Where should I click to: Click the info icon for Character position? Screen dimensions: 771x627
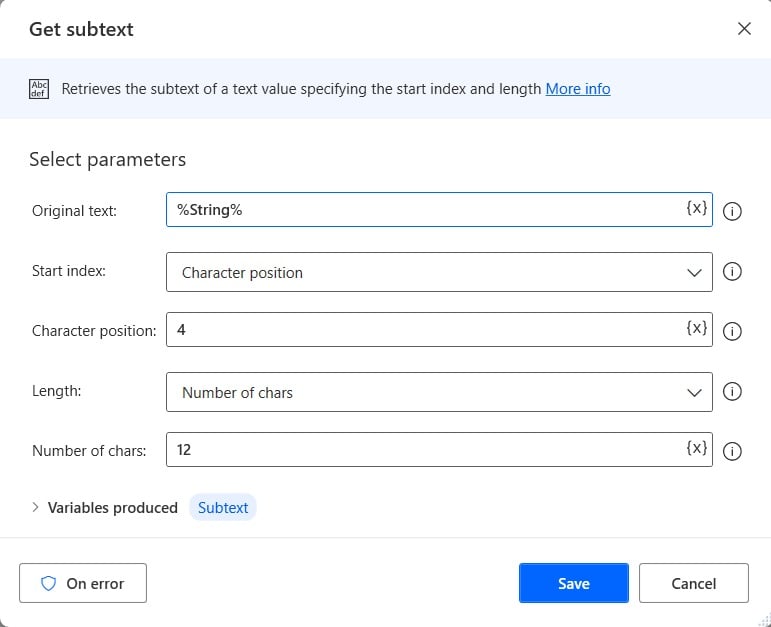pos(732,331)
